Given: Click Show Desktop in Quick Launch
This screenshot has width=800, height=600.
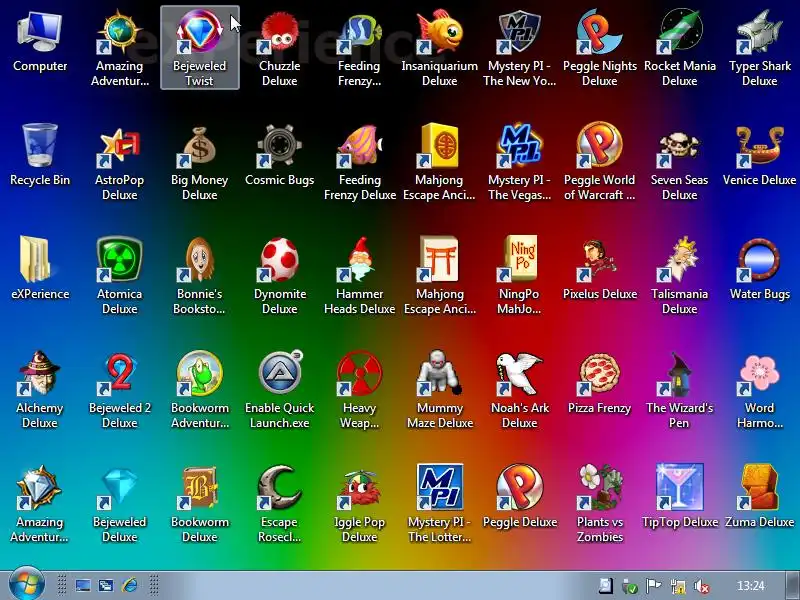Looking at the screenshot, I should click(x=83, y=585).
